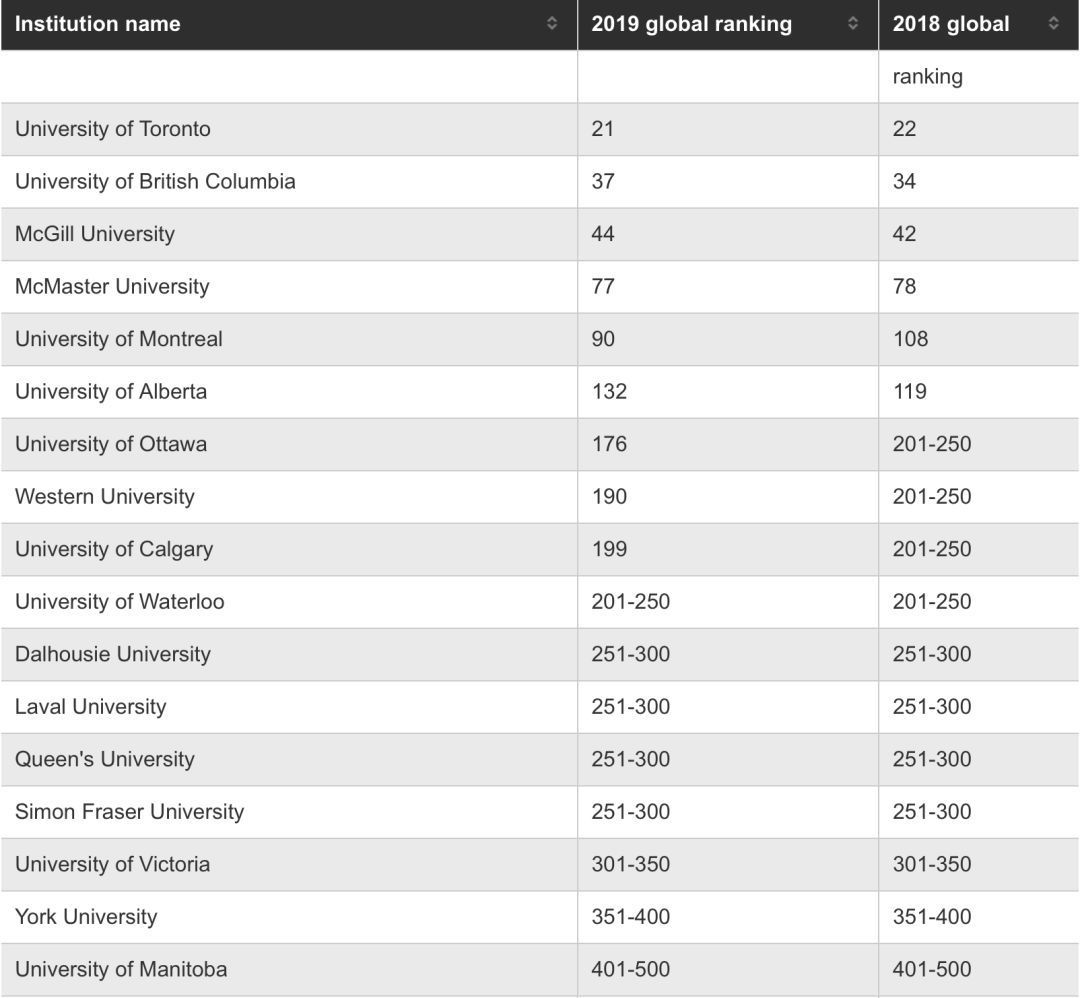
Task: Sort table by Institution name arrows icon
Action: click(x=552, y=23)
